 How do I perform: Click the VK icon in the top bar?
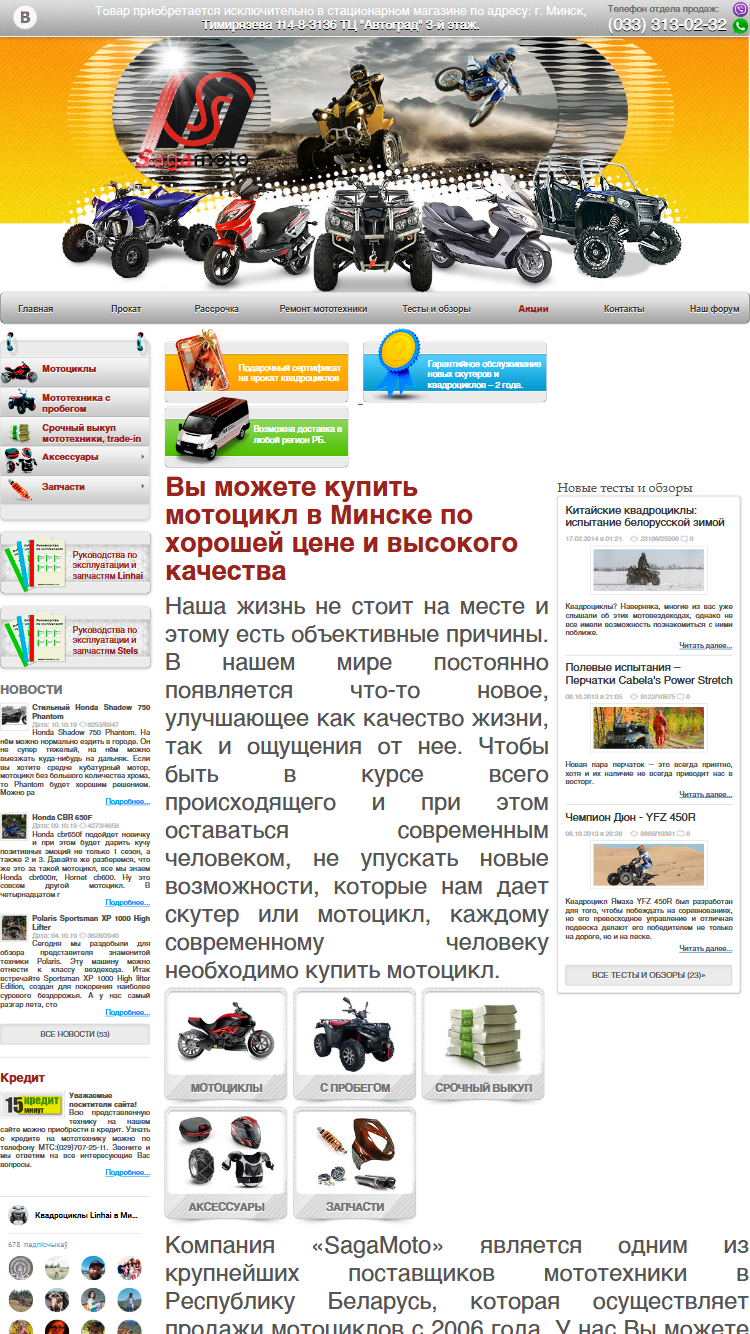(26, 17)
